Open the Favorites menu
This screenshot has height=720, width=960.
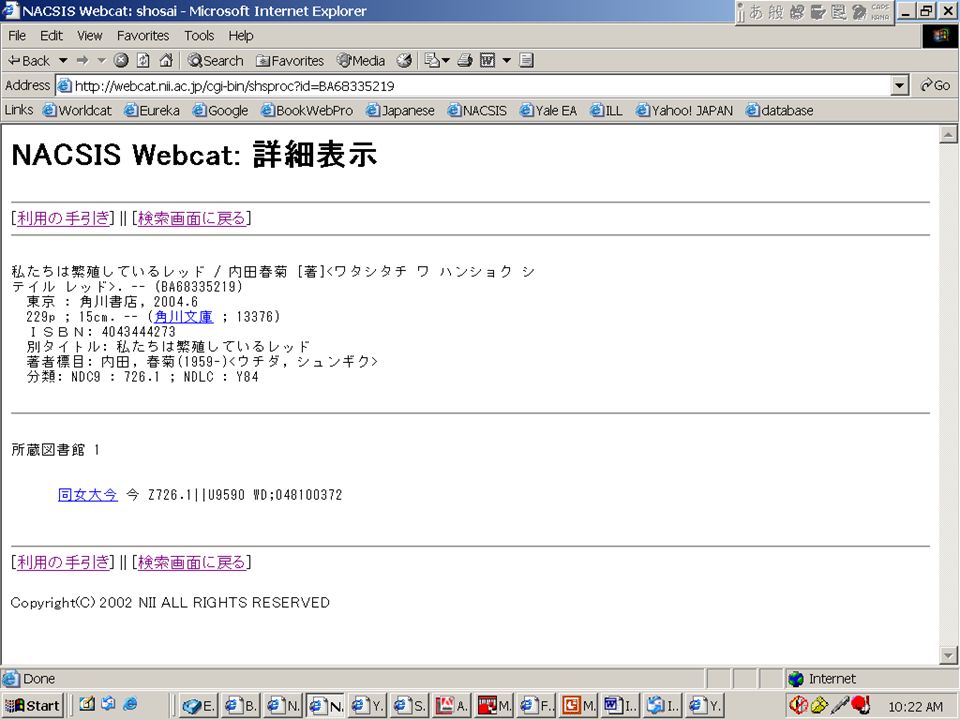(x=143, y=36)
